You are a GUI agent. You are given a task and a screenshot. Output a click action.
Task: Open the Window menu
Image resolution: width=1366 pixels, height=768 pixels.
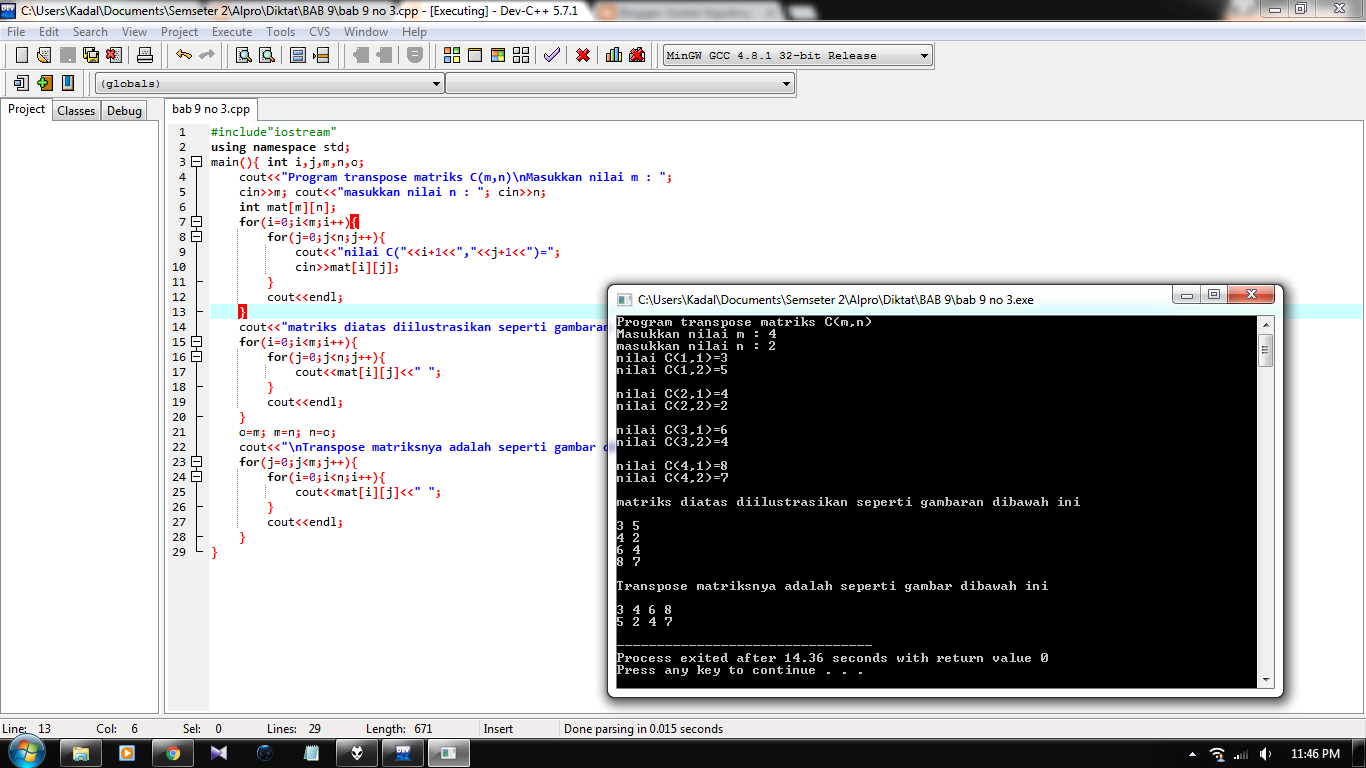click(x=366, y=32)
